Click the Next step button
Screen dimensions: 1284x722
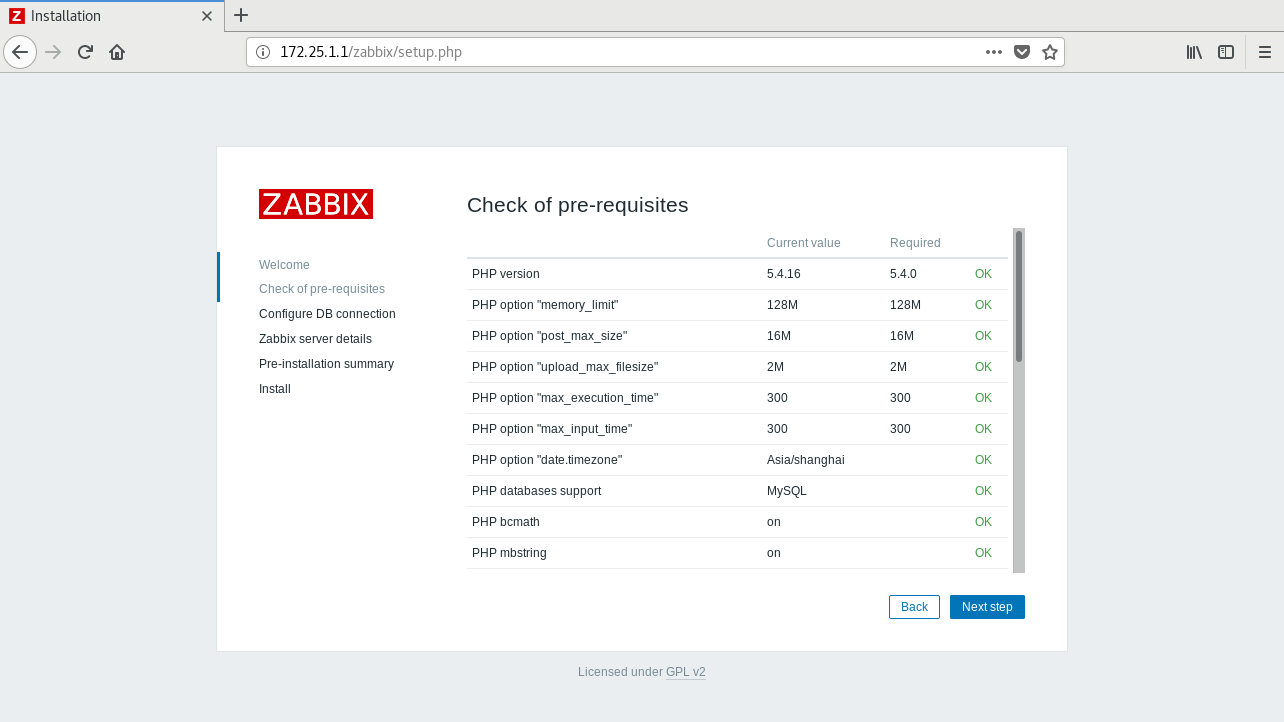[x=987, y=606]
